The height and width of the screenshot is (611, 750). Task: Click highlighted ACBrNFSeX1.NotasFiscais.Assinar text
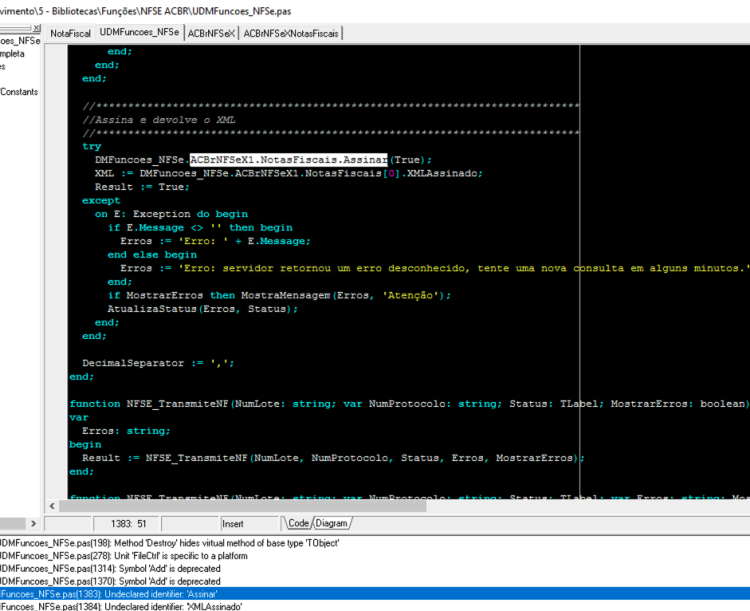pyautogui.click(x=288, y=160)
